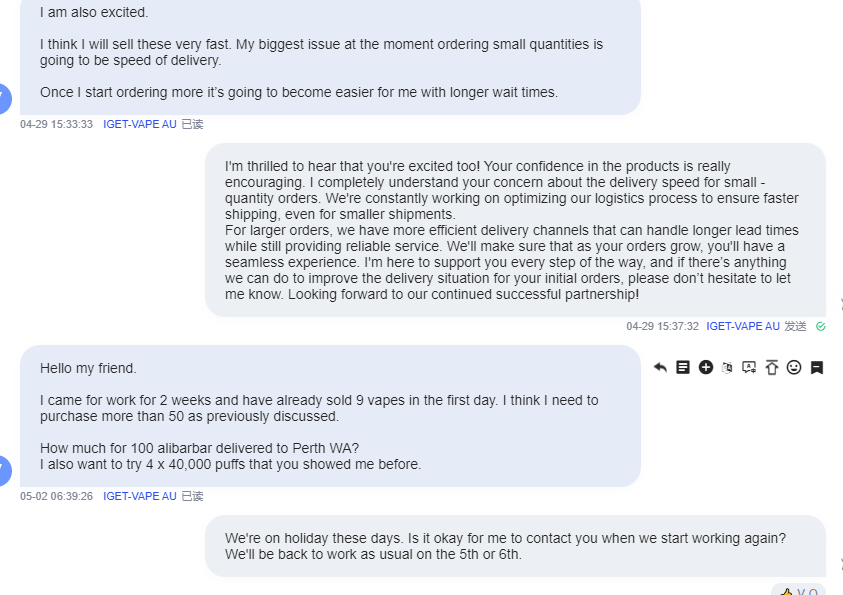Open the notes list icon beside the message
The image size is (843, 595).
[683, 367]
